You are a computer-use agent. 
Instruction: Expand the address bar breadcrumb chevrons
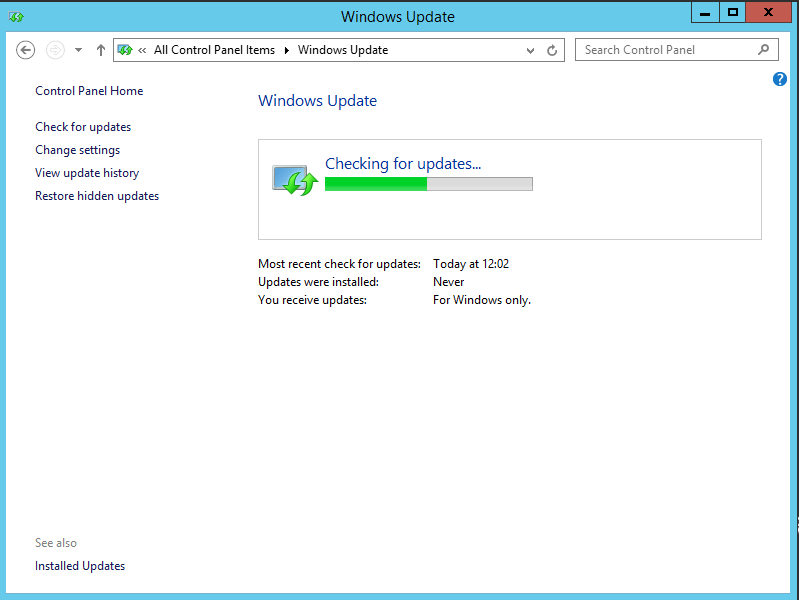coord(142,50)
